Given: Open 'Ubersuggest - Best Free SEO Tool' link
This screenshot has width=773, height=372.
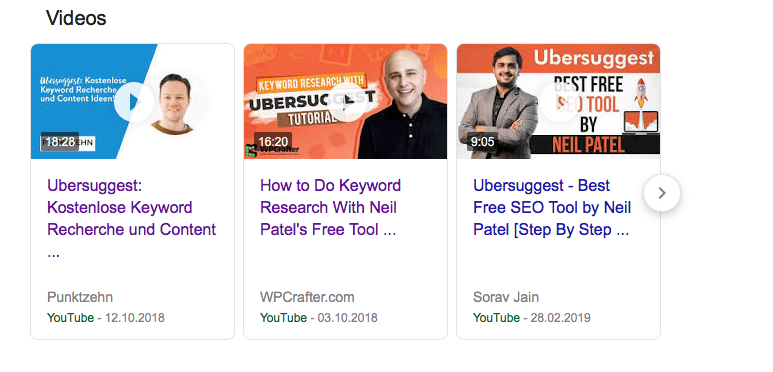Looking at the screenshot, I should tap(552, 207).
